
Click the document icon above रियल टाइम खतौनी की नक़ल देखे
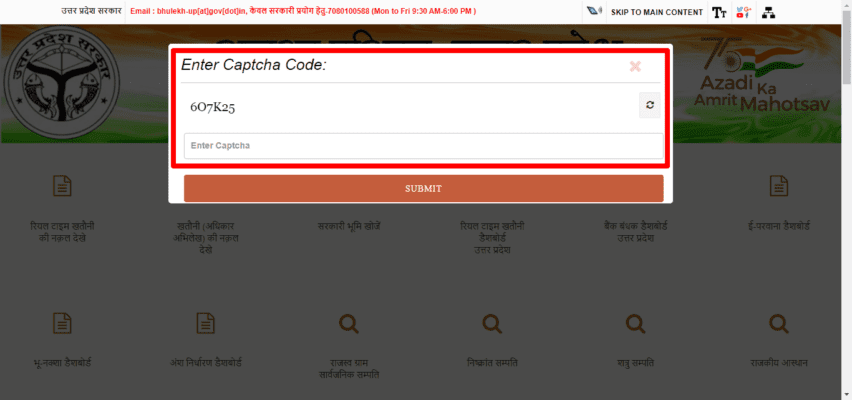pyautogui.click(x=62, y=186)
